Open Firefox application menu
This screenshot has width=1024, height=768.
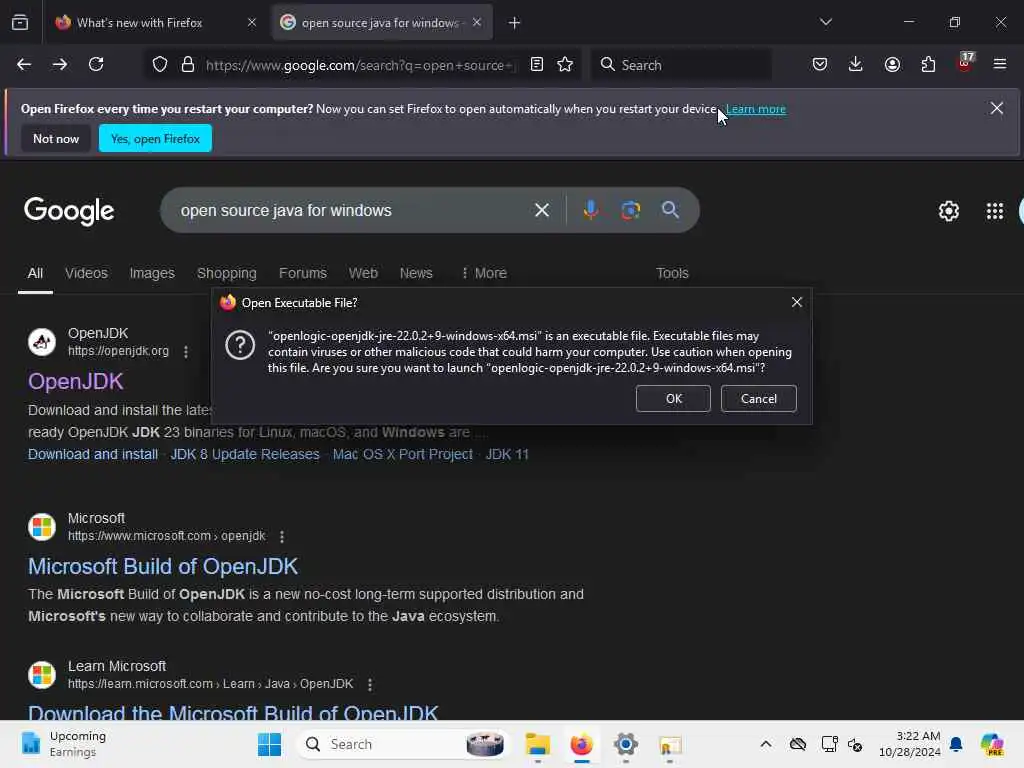point(1000,64)
